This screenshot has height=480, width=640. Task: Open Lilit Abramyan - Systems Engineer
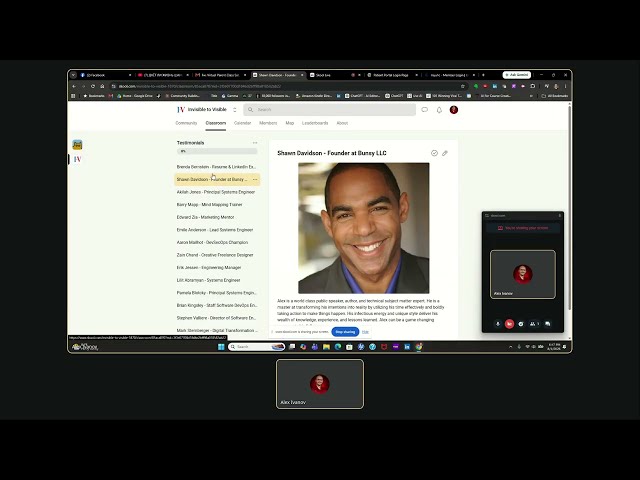(216, 280)
